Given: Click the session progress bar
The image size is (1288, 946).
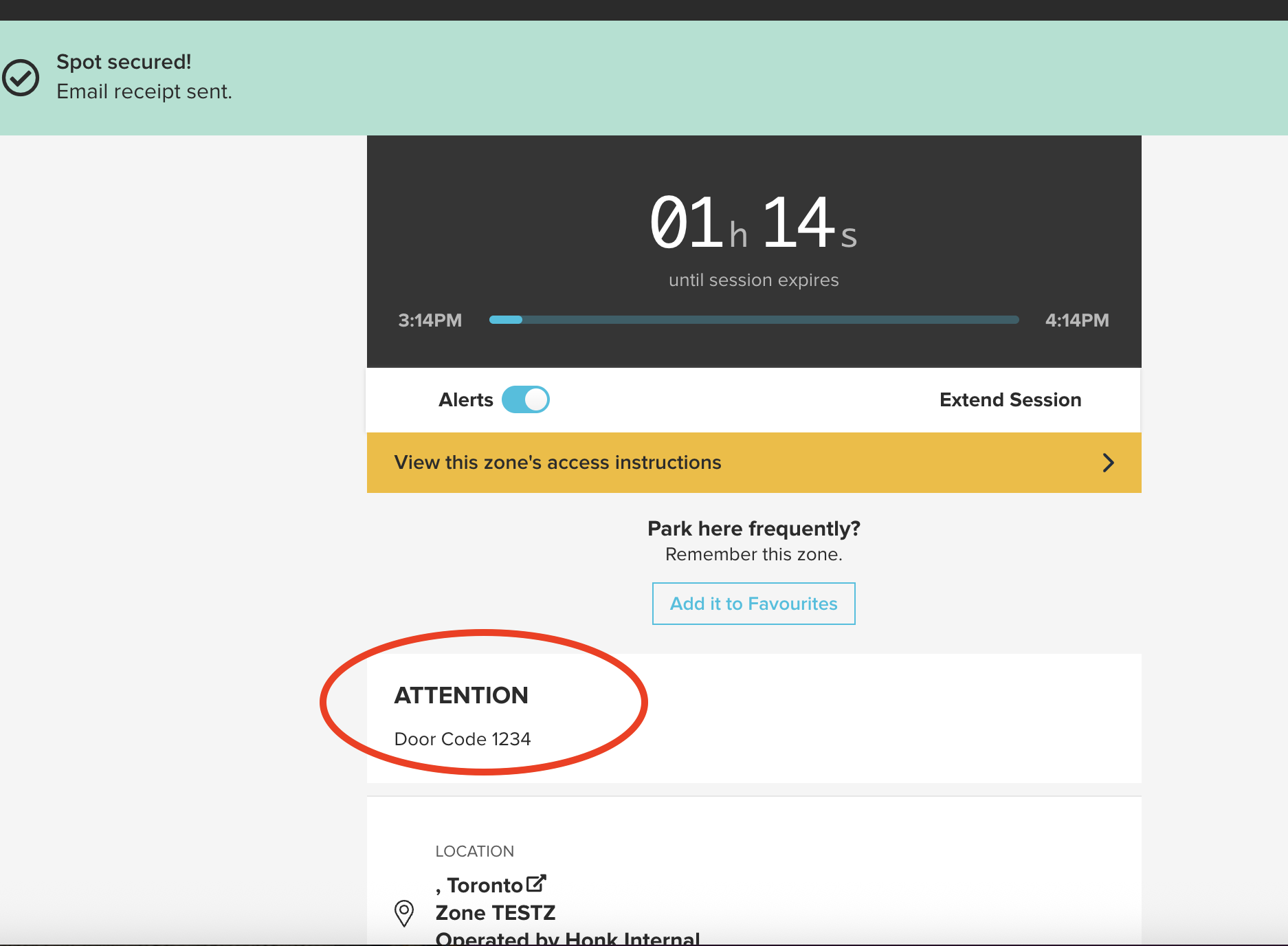Looking at the screenshot, I should point(753,320).
